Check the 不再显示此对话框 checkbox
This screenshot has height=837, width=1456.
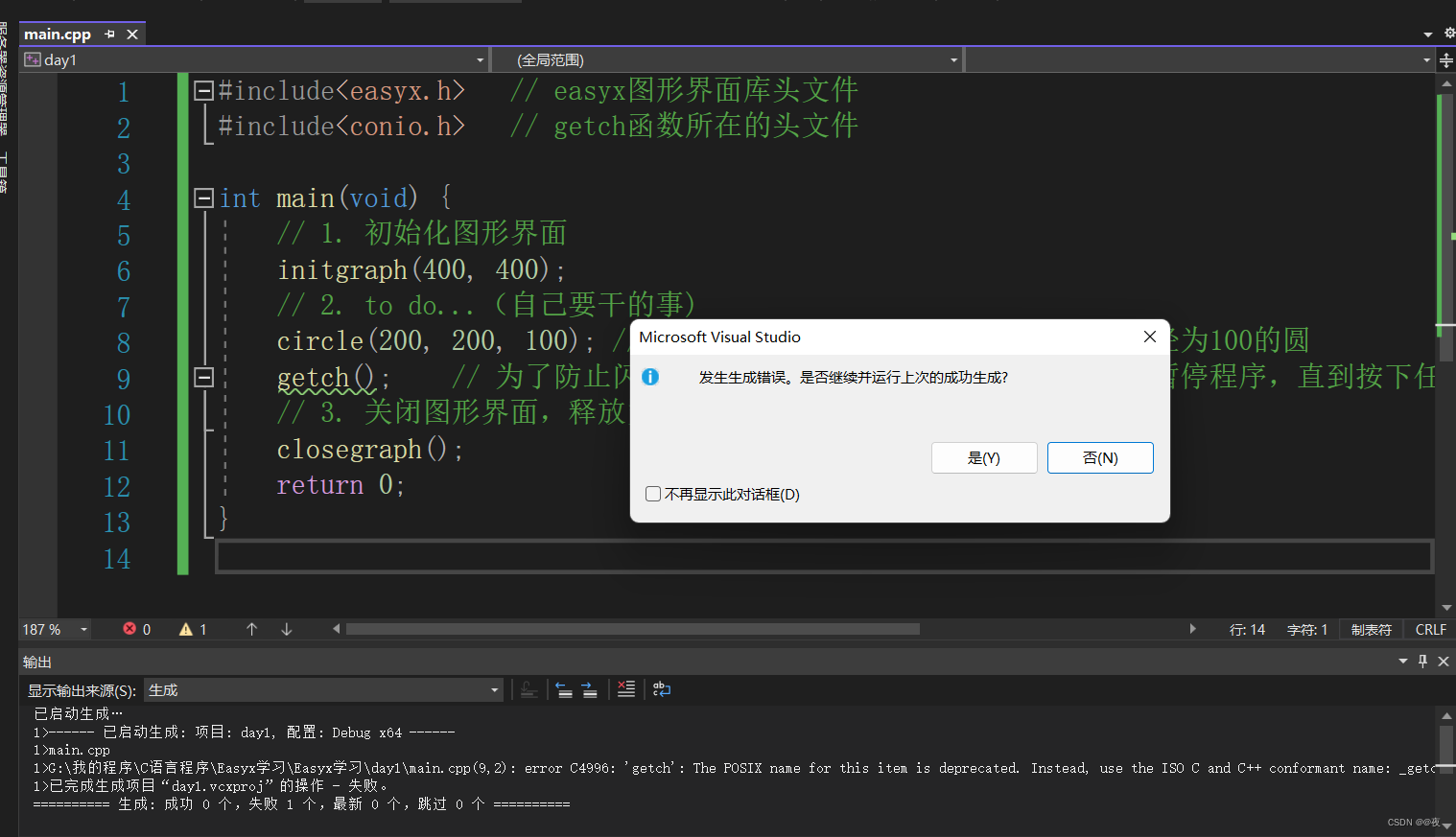click(x=653, y=495)
